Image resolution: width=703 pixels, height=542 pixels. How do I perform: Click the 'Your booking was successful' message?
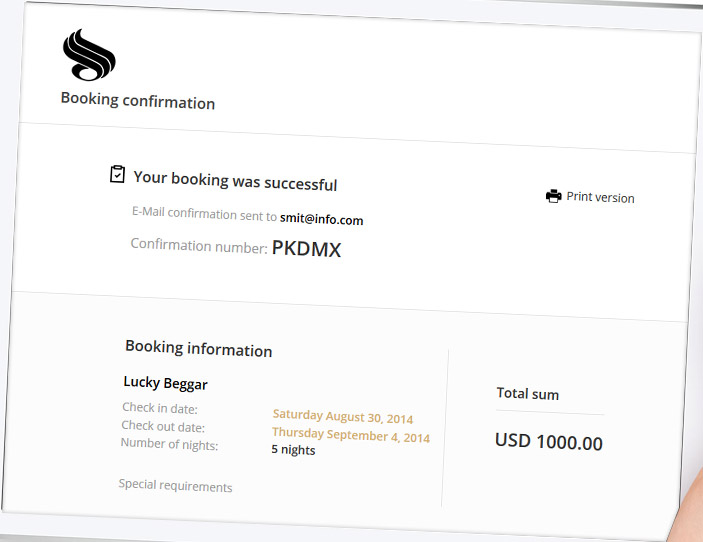[x=235, y=181]
